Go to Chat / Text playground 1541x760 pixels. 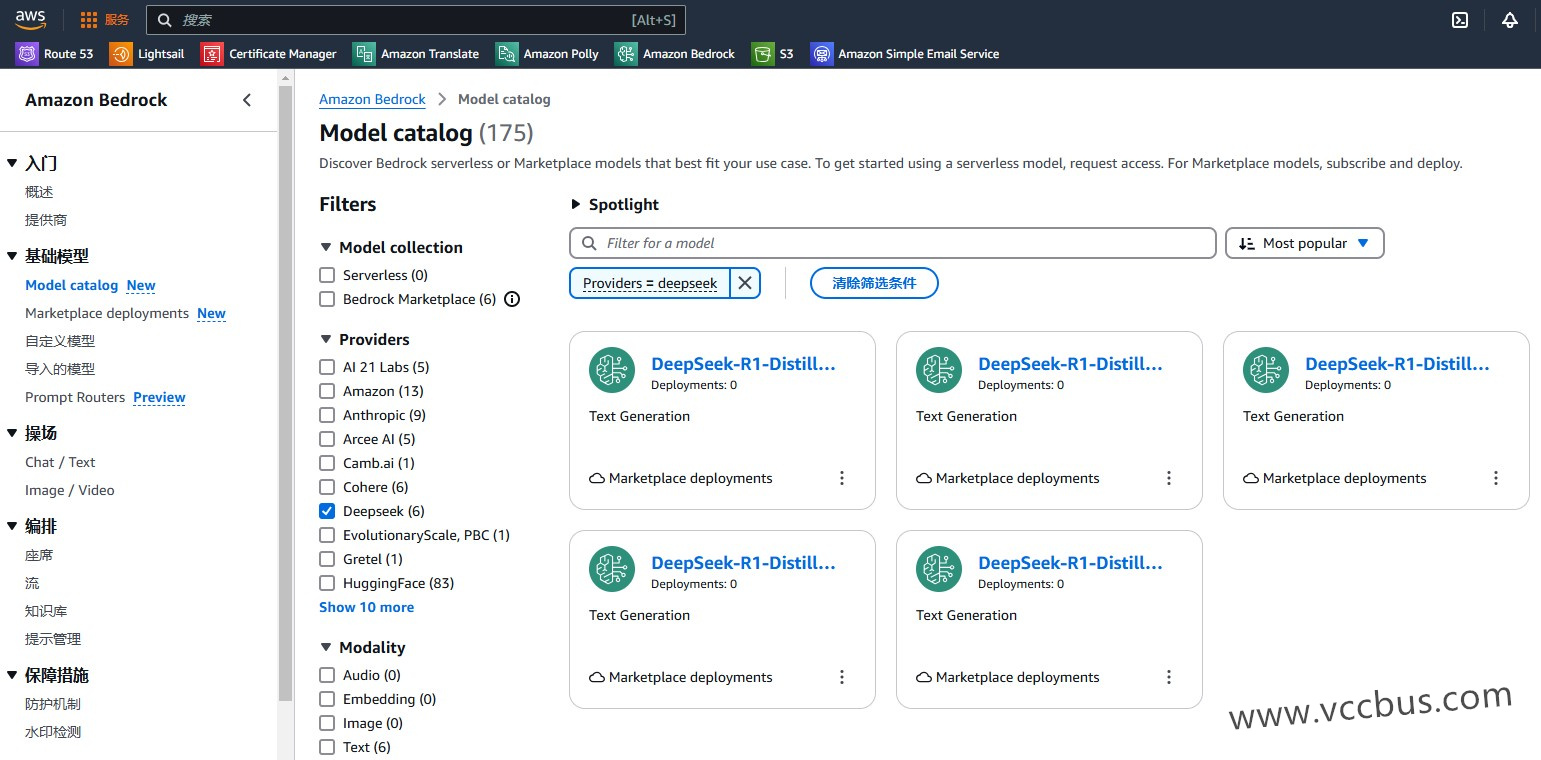coord(60,462)
